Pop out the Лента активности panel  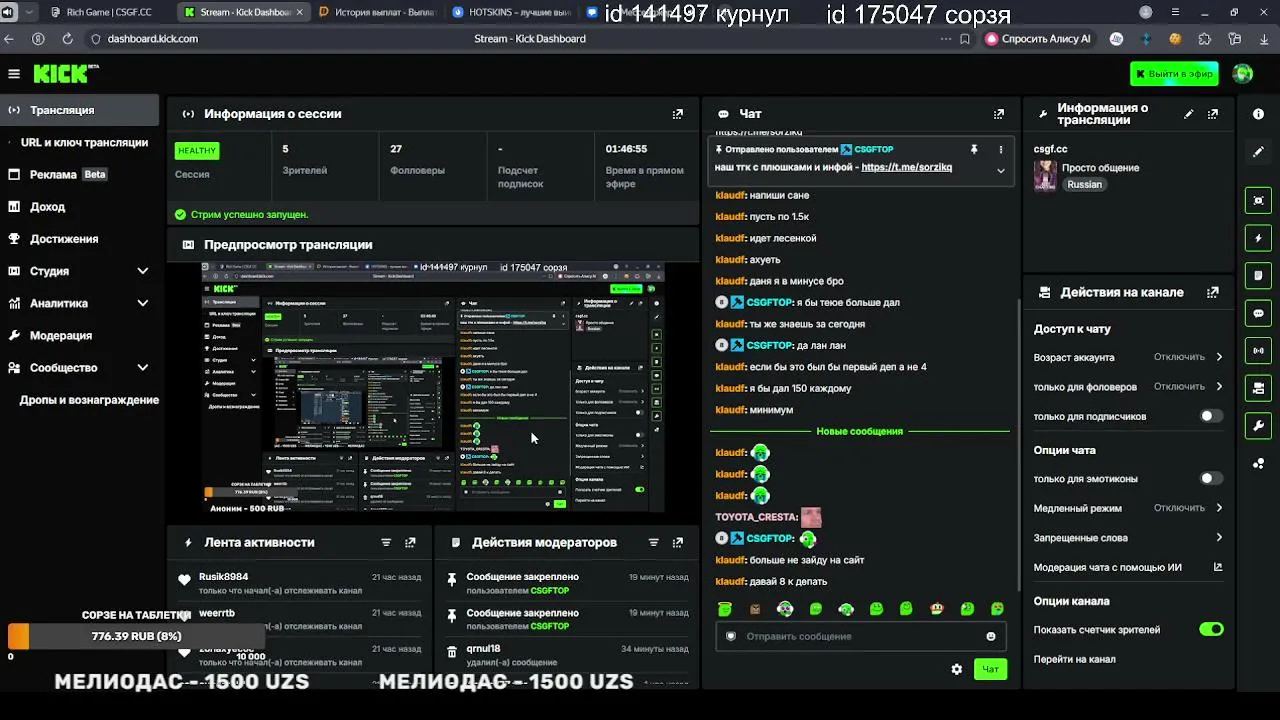[x=410, y=542]
